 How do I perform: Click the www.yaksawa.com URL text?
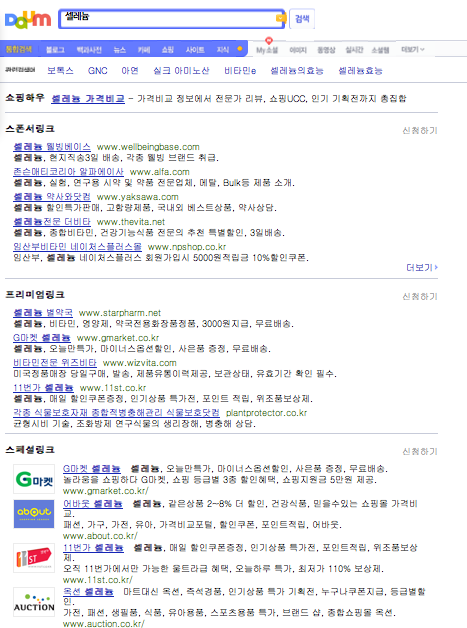pyautogui.click(x=138, y=197)
